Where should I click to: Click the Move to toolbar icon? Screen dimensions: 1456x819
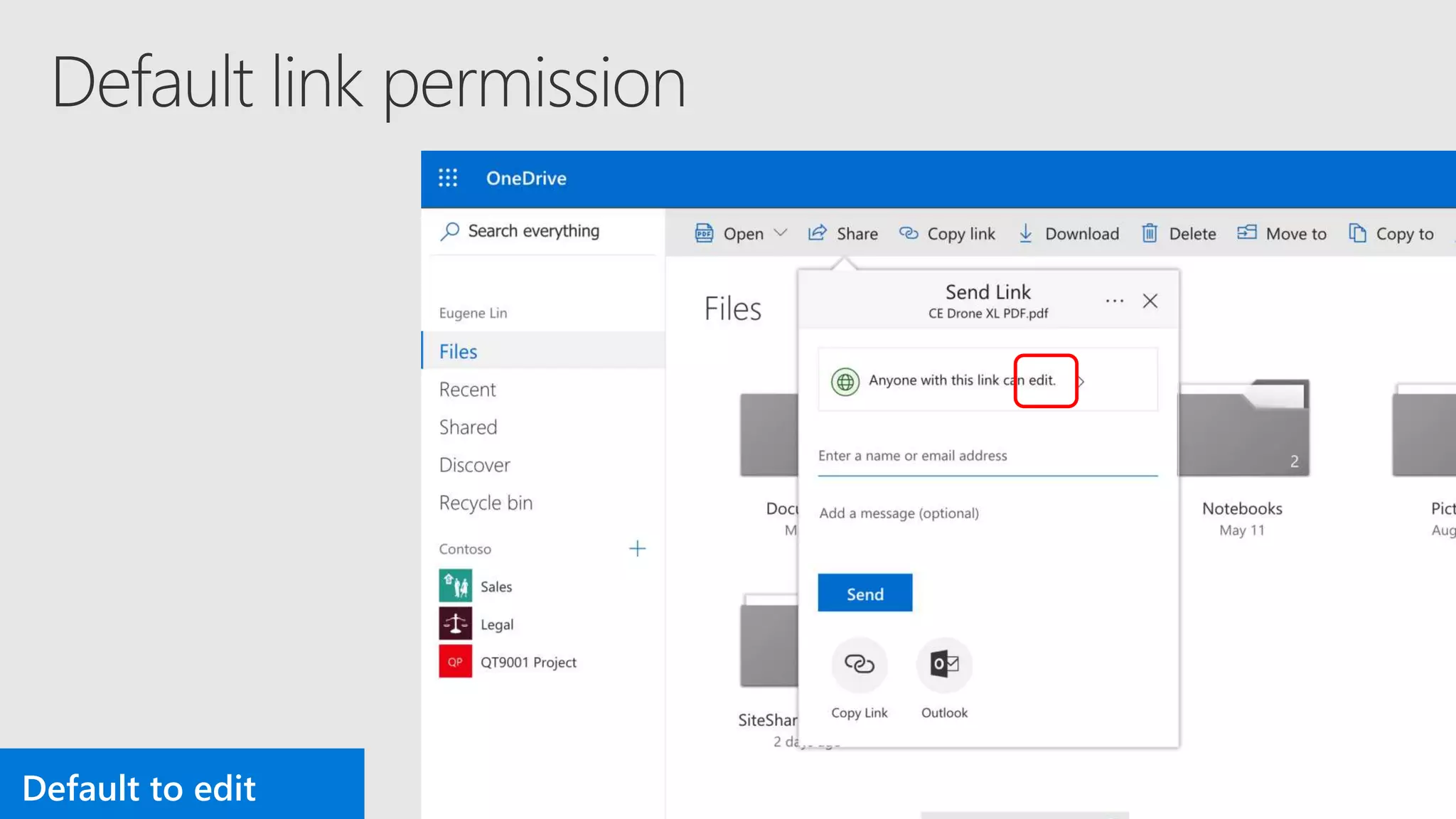point(1247,233)
